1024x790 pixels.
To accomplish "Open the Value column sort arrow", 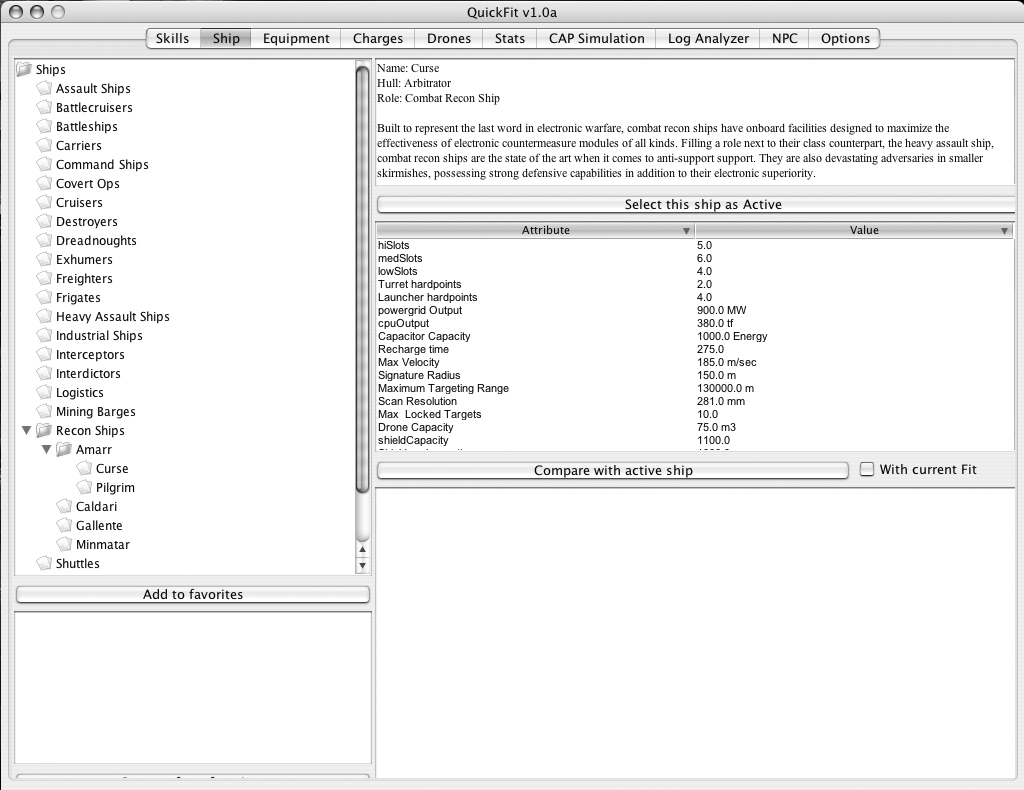I will (x=1004, y=230).
